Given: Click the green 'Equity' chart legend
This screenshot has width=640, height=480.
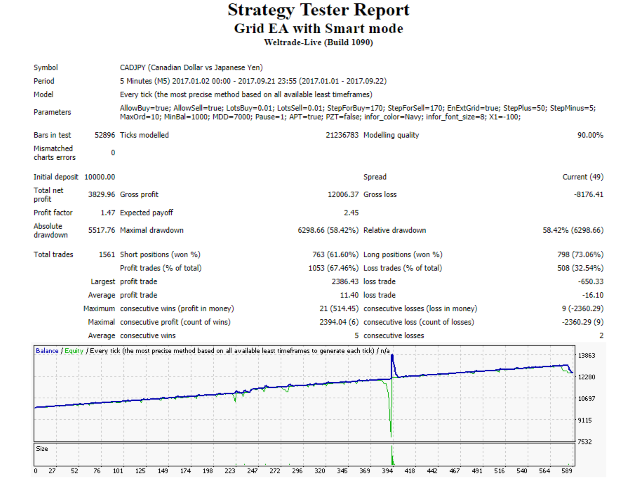Looking at the screenshot, I should (x=74, y=351).
